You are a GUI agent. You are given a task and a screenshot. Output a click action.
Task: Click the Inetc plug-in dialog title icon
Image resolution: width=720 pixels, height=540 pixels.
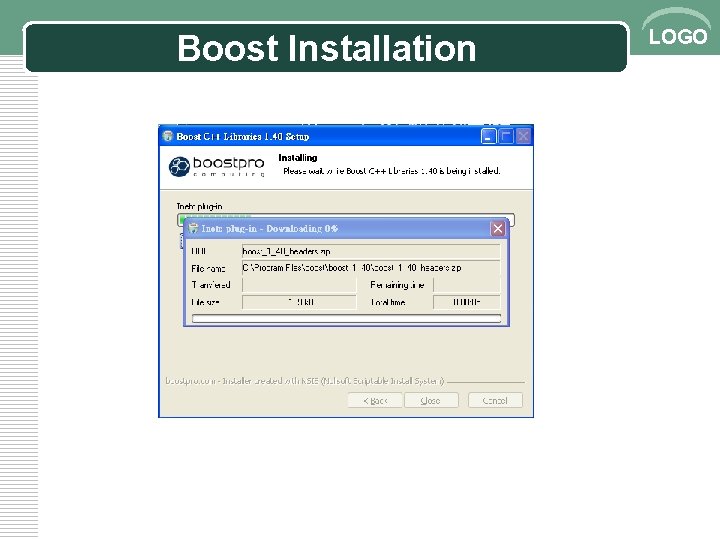pos(193,228)
